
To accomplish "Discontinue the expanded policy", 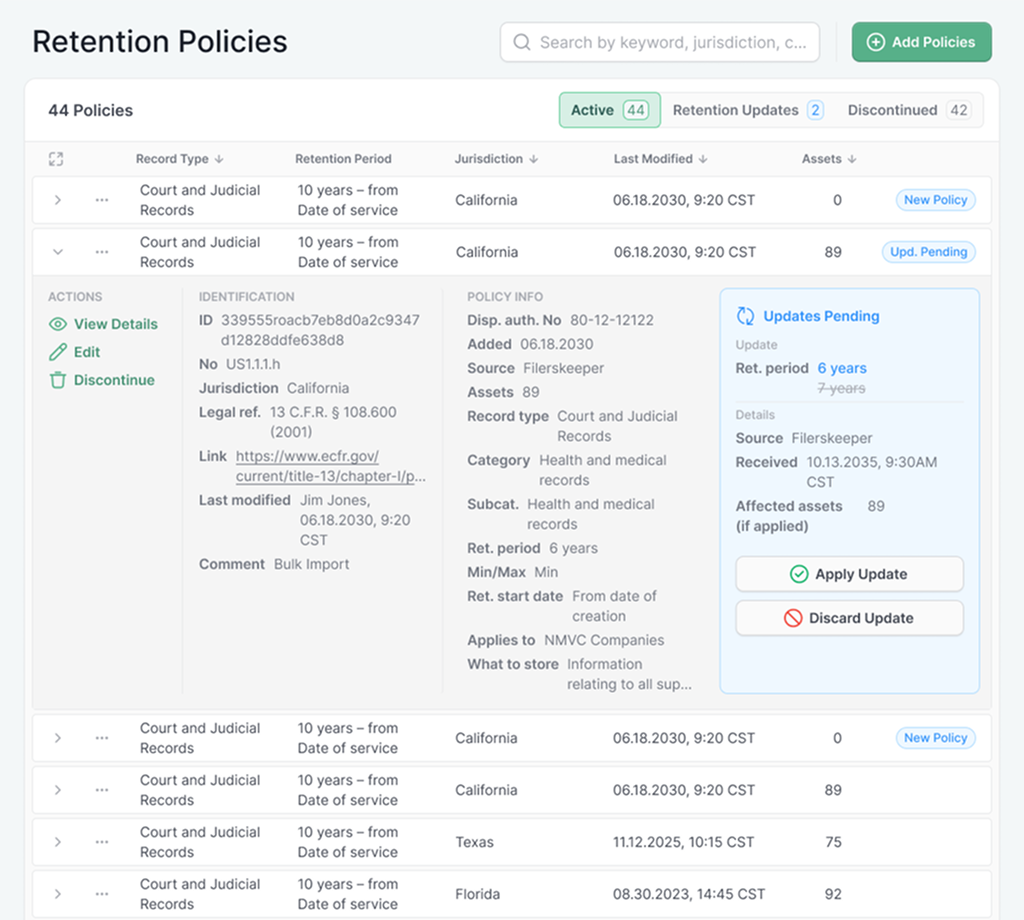I will 102,380.
